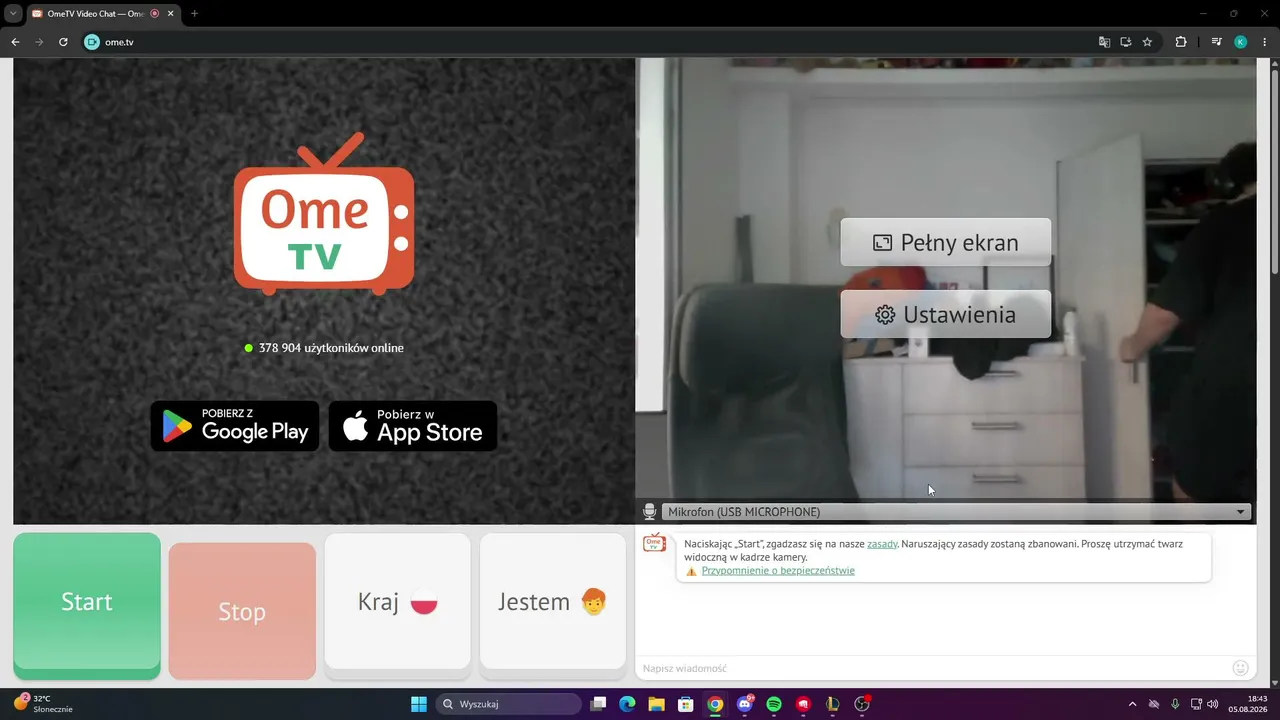
Task: Click the Napisz wiadomość message field
Action: pos(932,668)
